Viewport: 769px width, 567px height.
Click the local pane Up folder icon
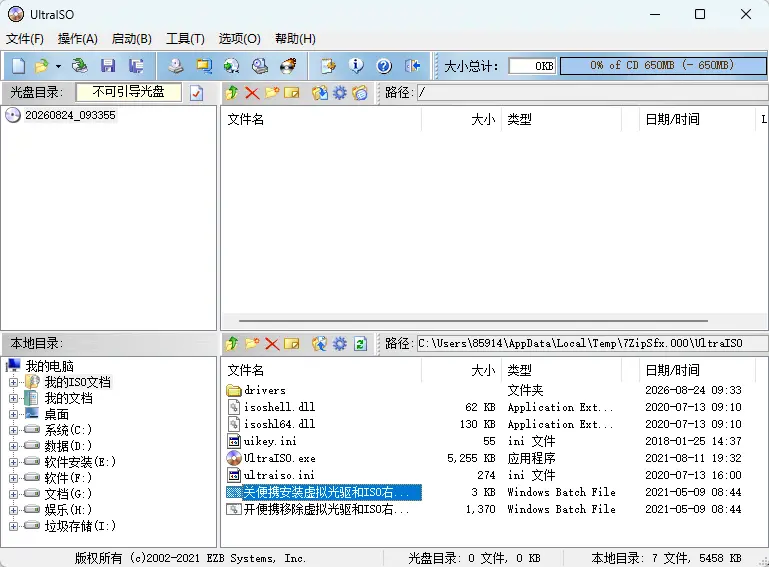[232, 344]
